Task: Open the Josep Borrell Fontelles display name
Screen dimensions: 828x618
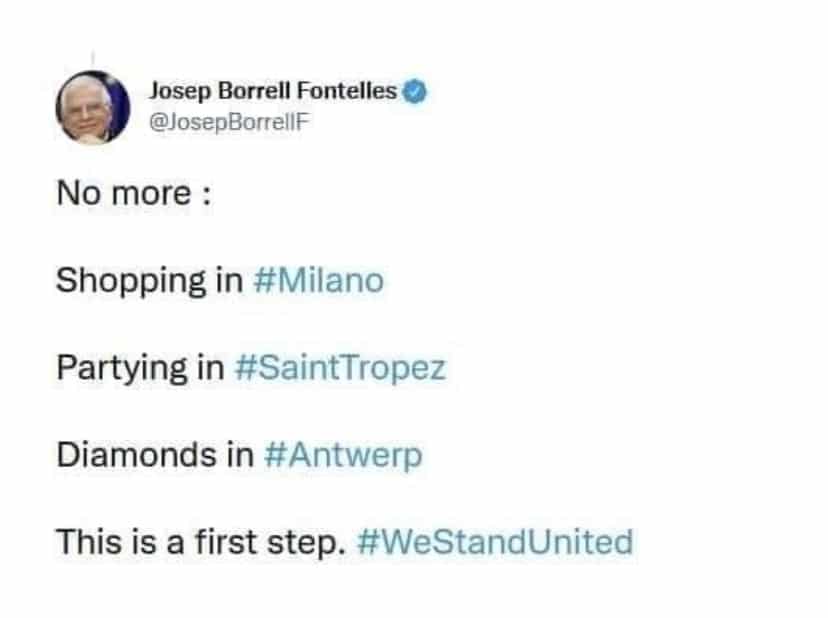Action: pos(274,93)
